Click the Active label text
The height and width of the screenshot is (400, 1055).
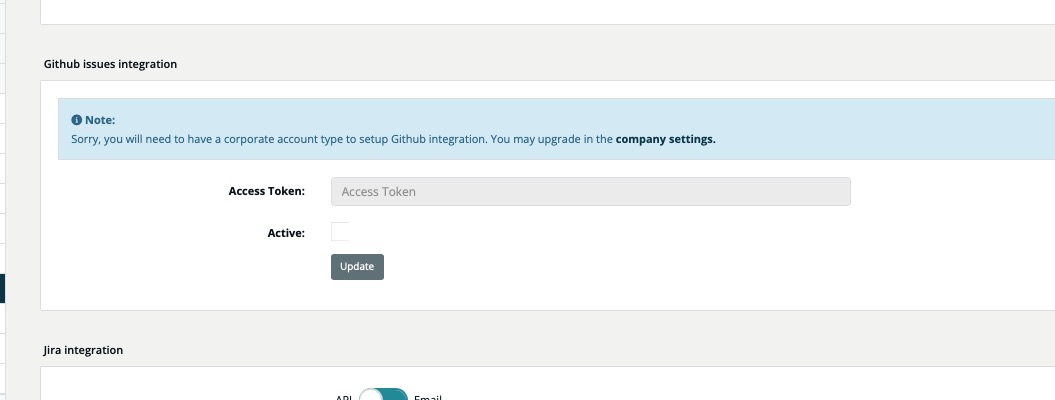click(x=286, y=233)
